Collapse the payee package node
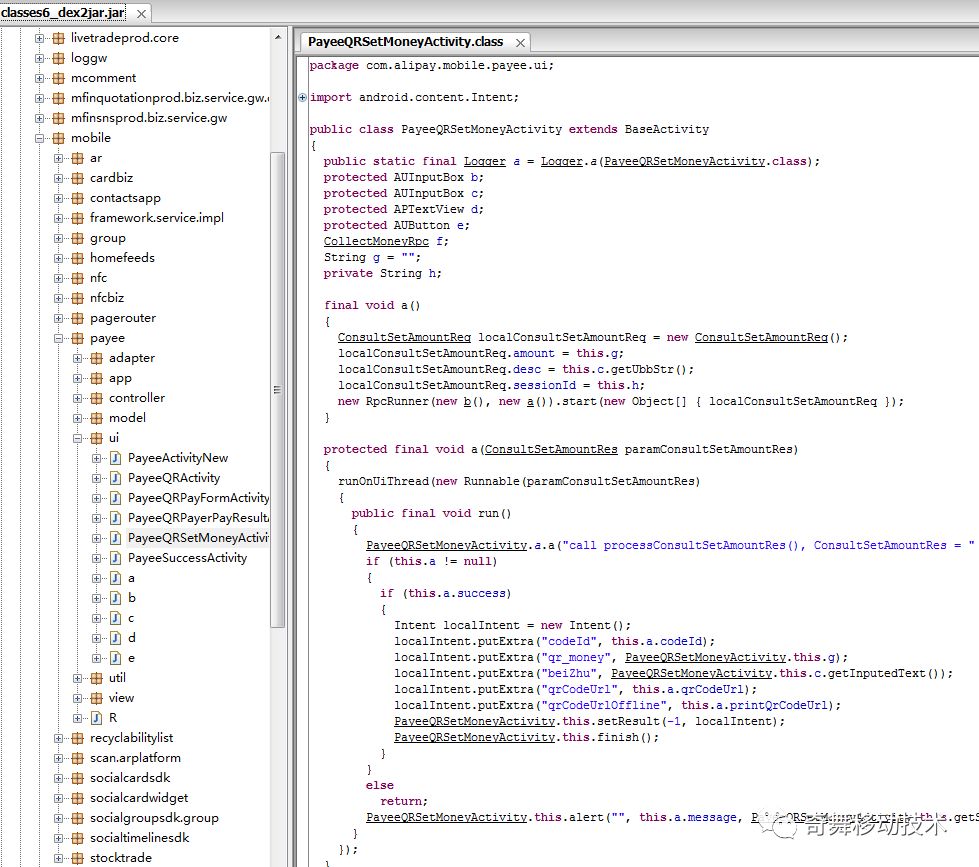This screenshot has height=867, width=979. tap(59, 338)
